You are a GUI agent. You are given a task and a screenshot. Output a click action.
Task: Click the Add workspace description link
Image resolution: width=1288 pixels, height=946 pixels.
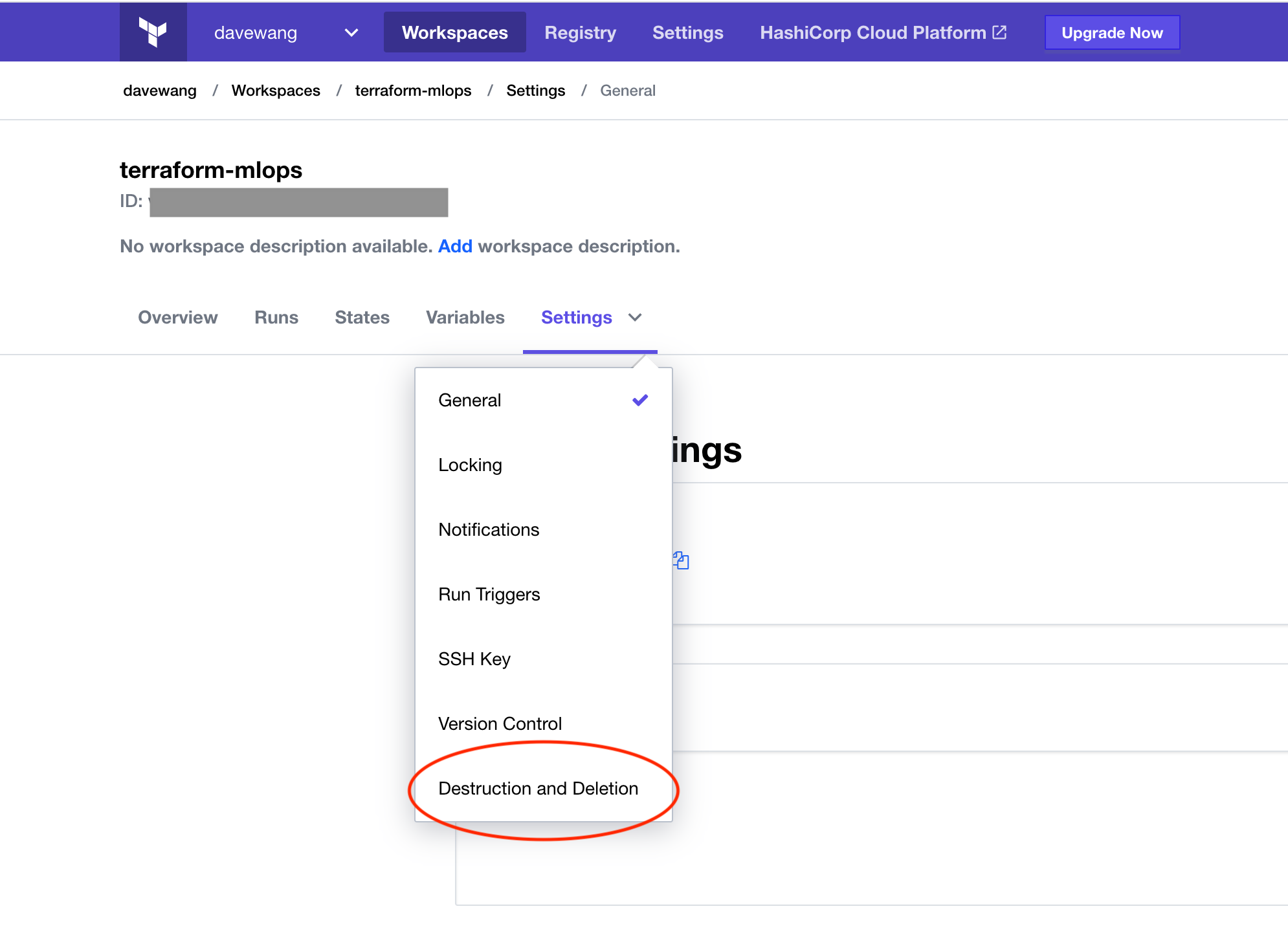455,247
